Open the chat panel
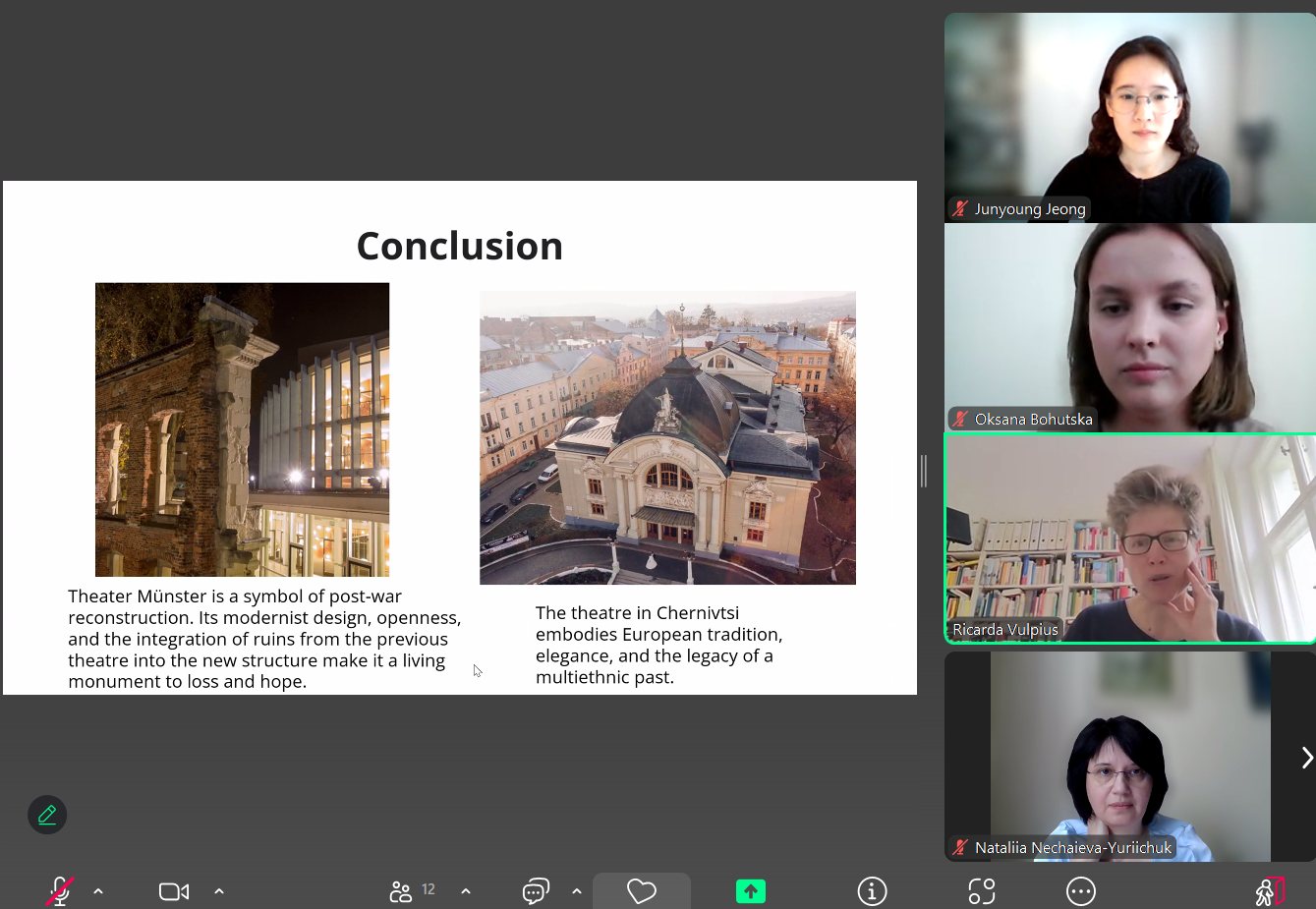This screenshot has width=1316, height=909. point(536,891)
